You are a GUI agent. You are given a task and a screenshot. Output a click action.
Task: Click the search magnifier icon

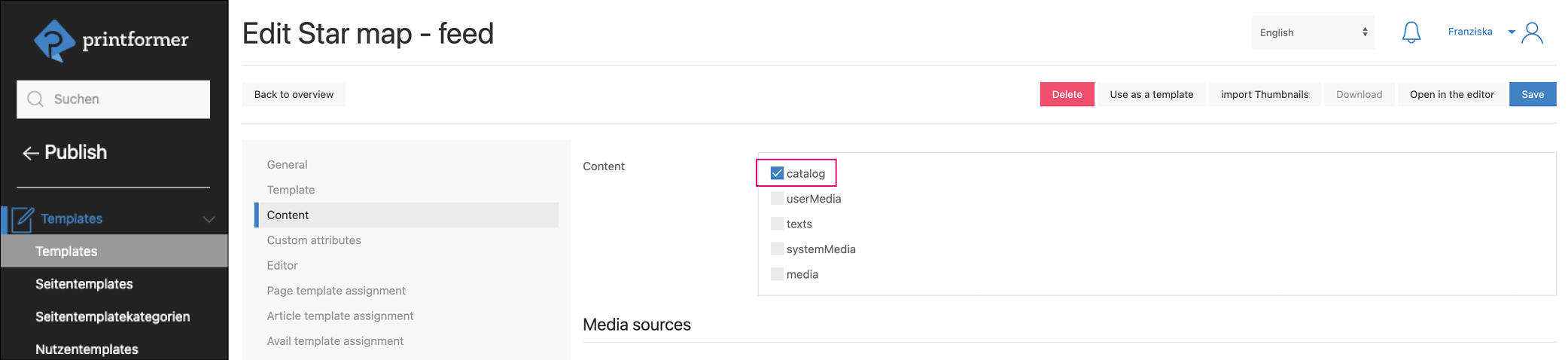[x=35, y=99]
